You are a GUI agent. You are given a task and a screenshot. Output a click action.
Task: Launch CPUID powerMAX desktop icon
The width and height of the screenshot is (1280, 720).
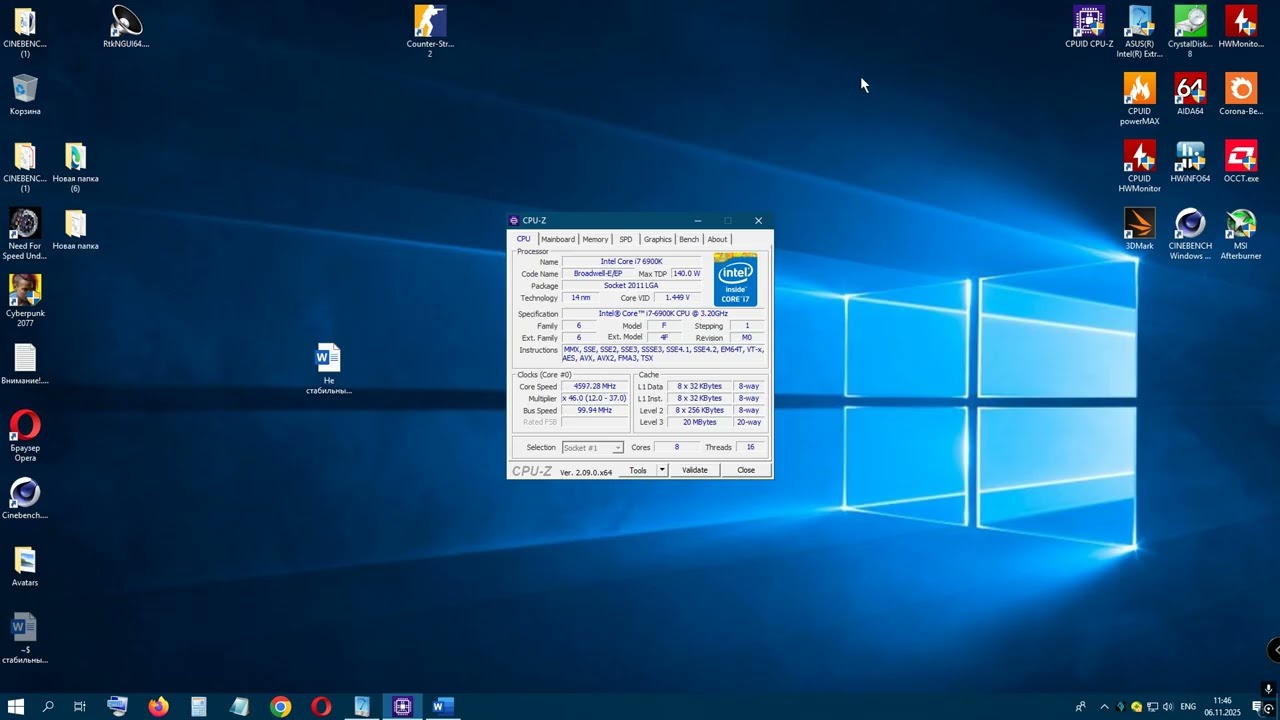[1139, 99]
